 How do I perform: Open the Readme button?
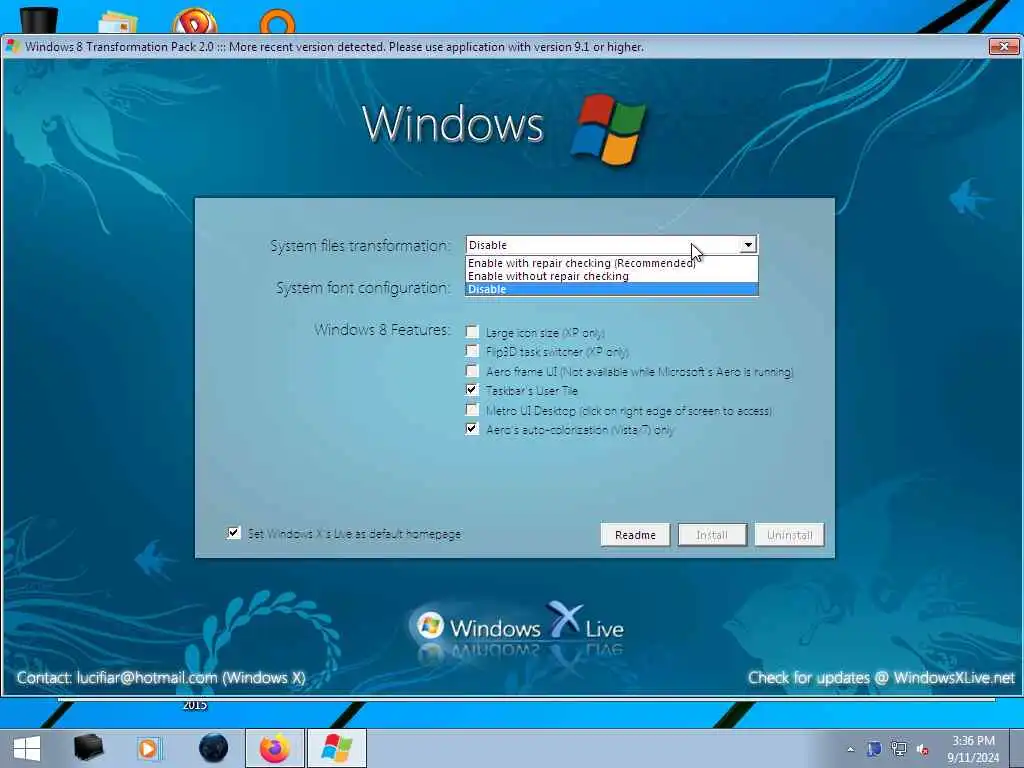tap(635, 535)
